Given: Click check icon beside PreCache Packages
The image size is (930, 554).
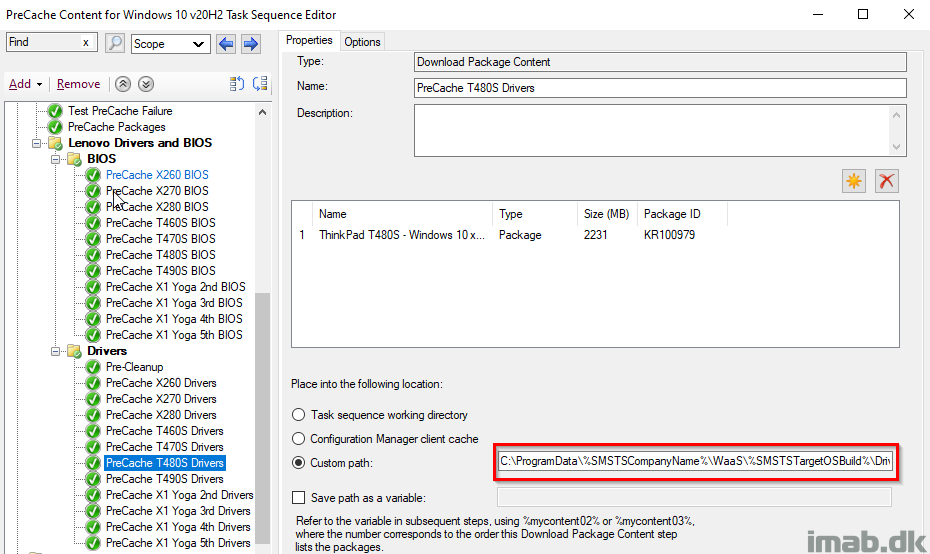Looking at the screenshot, I should coord(55,127).
